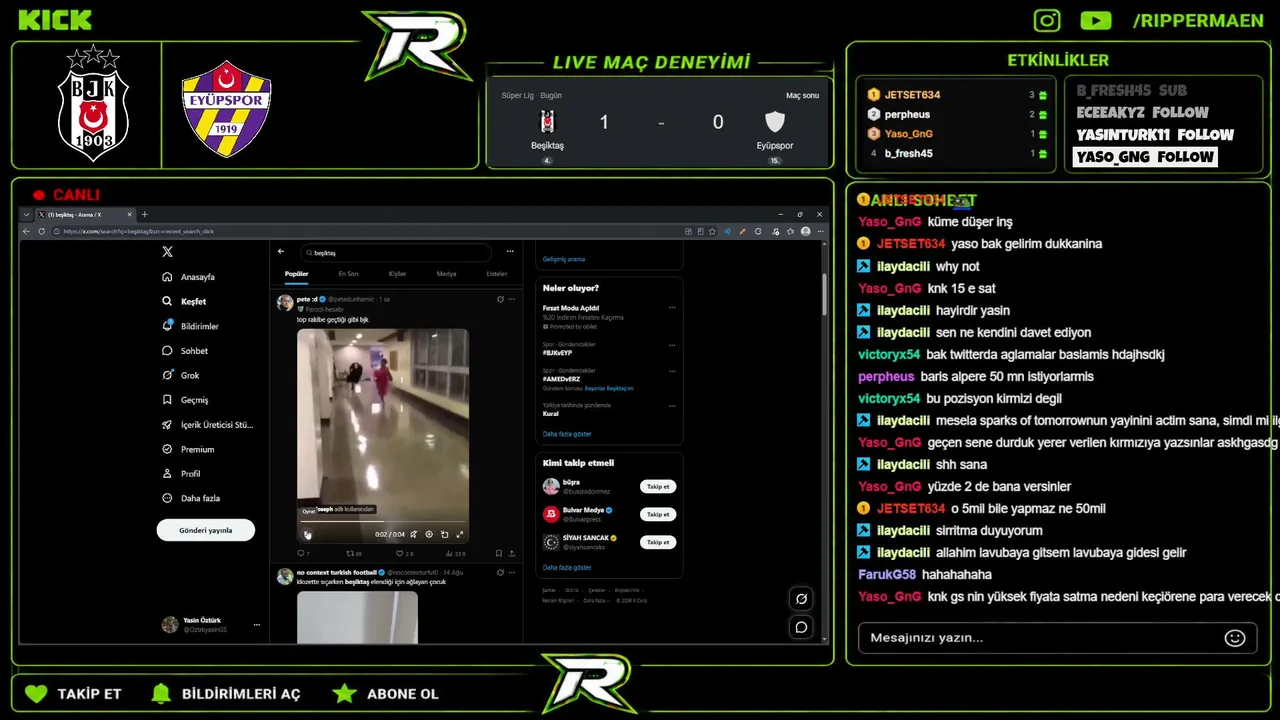Select the beşiktaş browser tab
Viewport: 1280px width, 720px height.
tap(84, 214)
